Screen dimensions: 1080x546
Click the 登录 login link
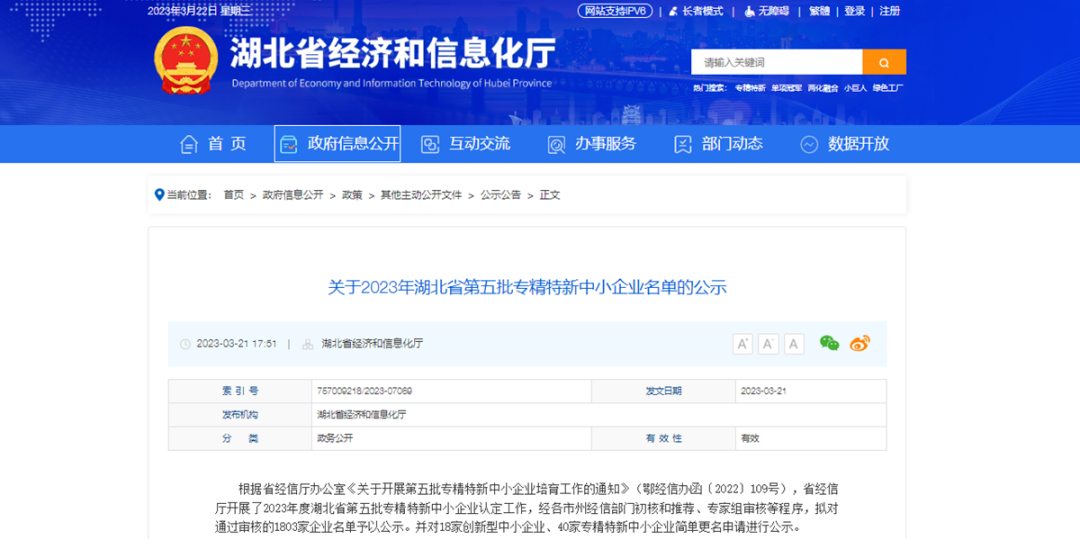click(x=854, y=11)
